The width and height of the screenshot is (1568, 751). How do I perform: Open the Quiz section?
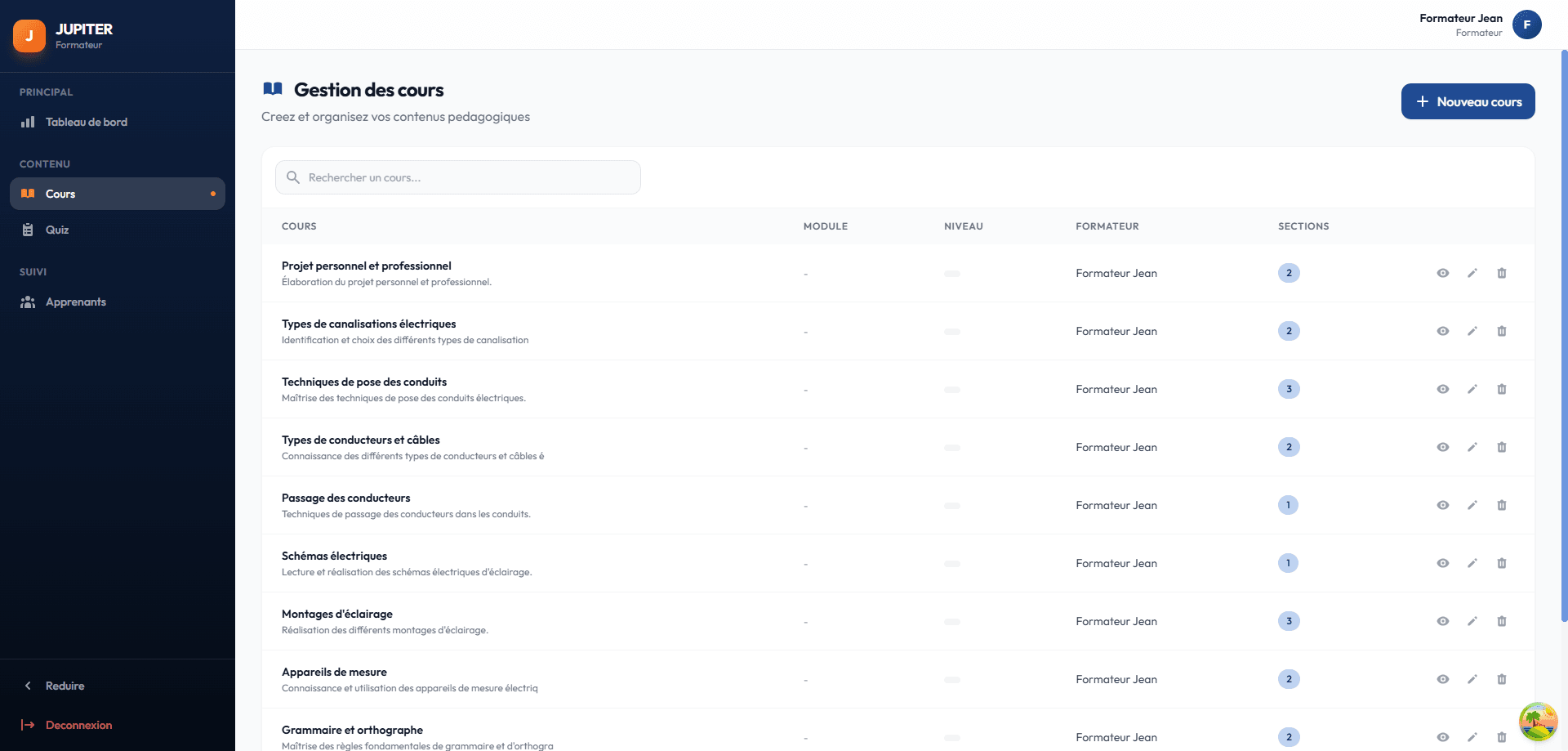point(118,230)
